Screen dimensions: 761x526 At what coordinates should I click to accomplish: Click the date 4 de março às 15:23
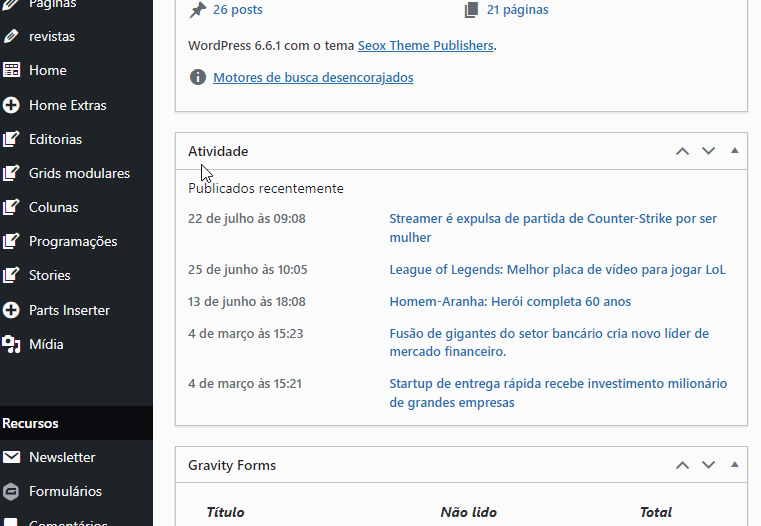(246, 334)
